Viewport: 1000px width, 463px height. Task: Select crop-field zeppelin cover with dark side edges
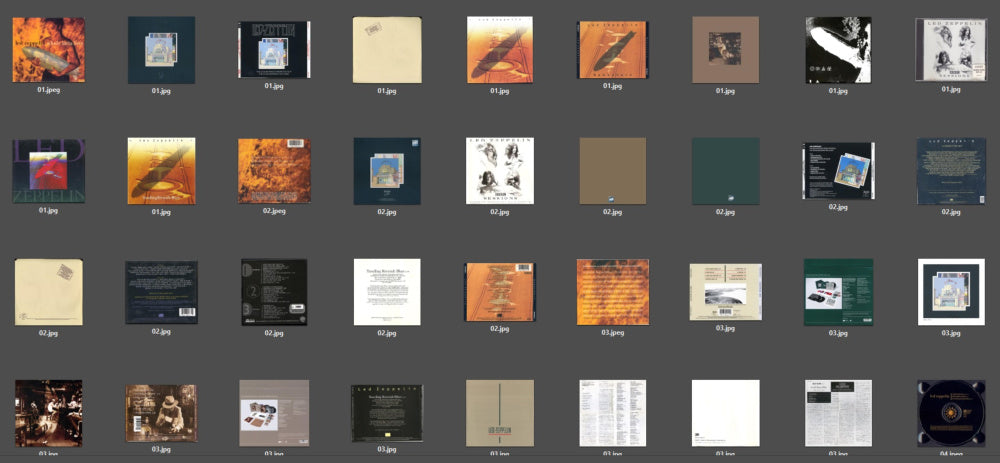click(x=612, y=50)
